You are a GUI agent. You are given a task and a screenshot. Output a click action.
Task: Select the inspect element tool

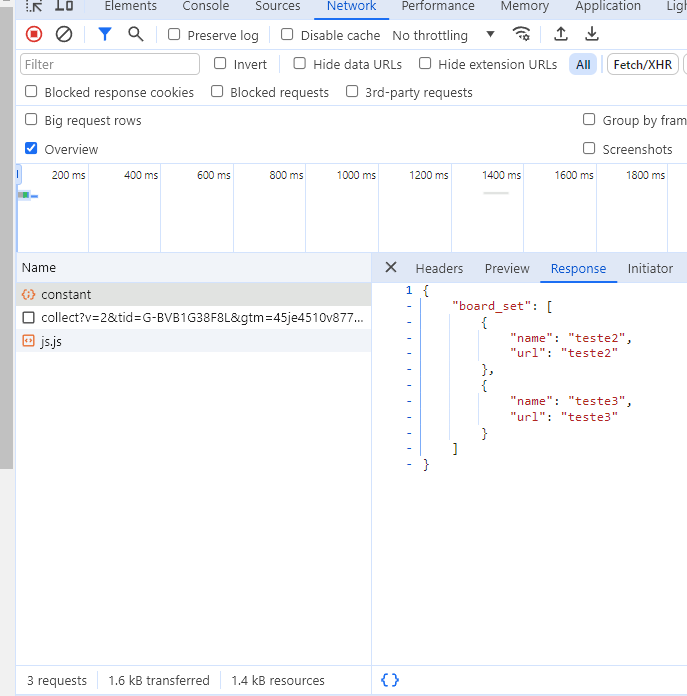coord(34,6)
